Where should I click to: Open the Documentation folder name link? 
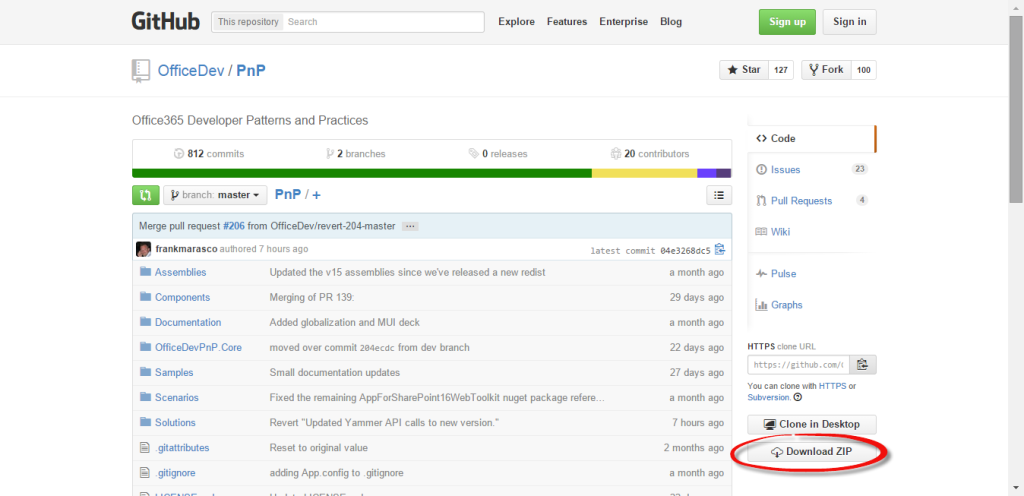coord(188,322)
